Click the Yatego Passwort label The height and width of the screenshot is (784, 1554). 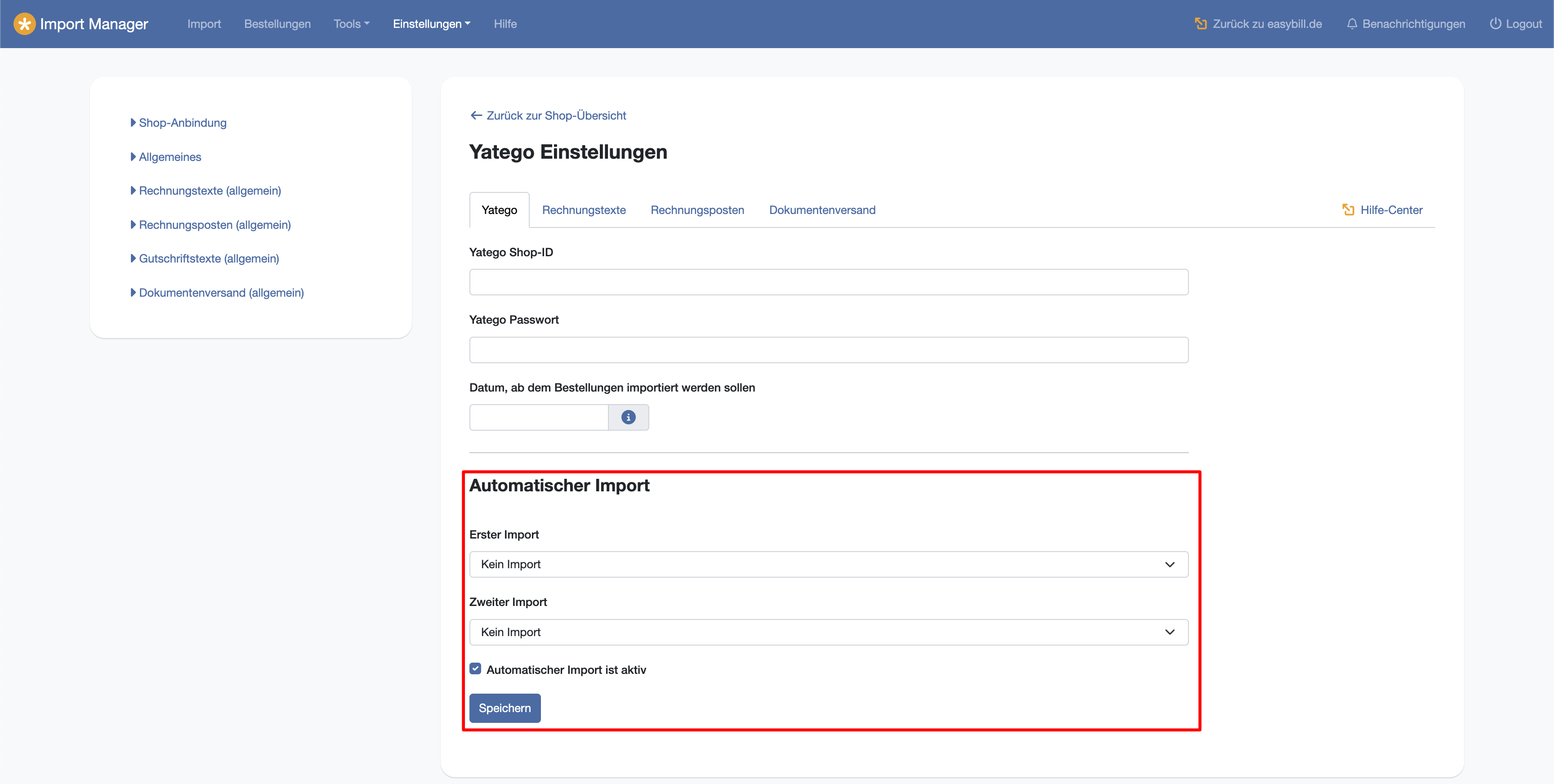click(x=514, y=320)
